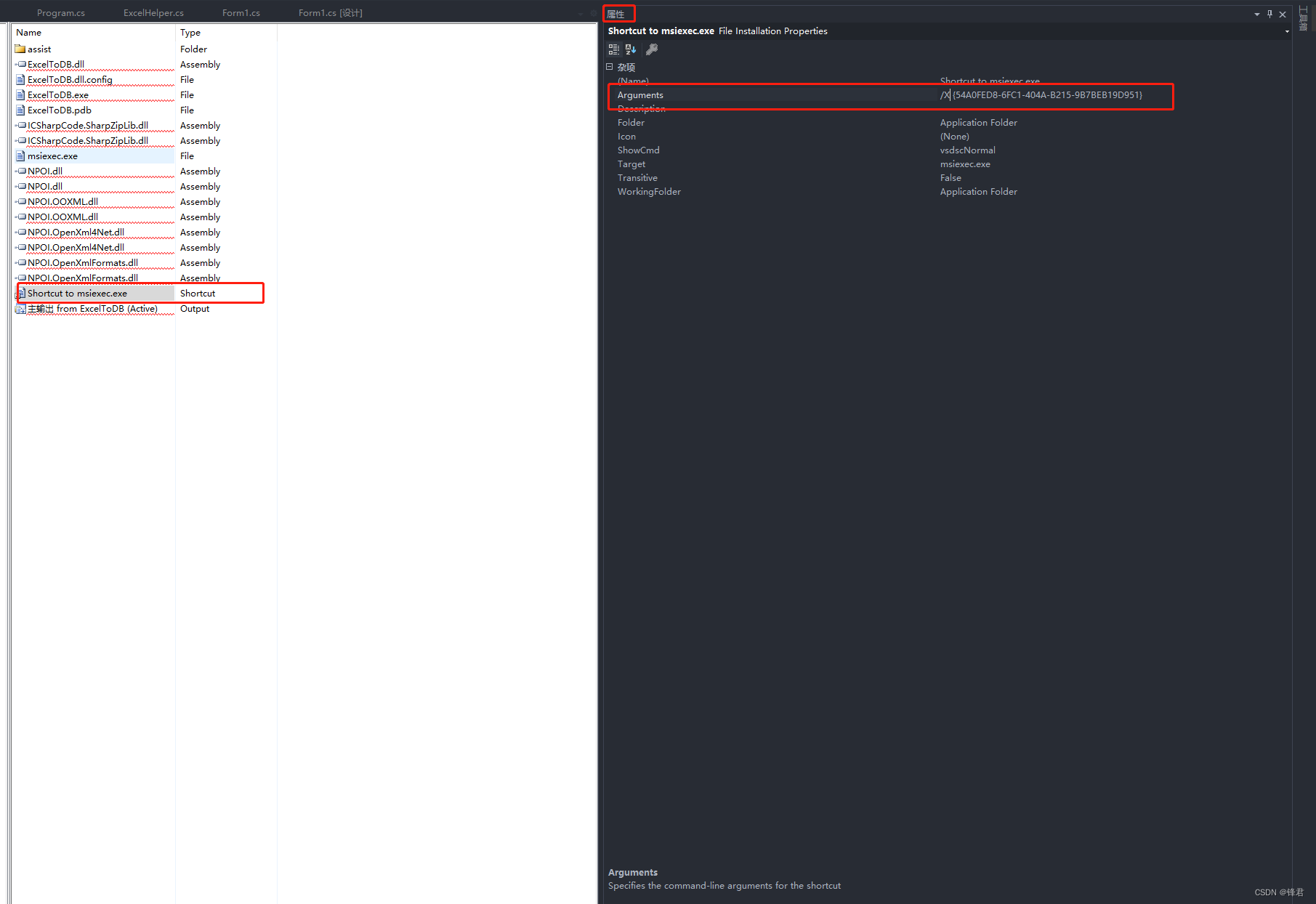Viewport: 1316px width, 904px height.
Task: Switch to the ExcelHelper.cs tab
Action: pos(153,13)
